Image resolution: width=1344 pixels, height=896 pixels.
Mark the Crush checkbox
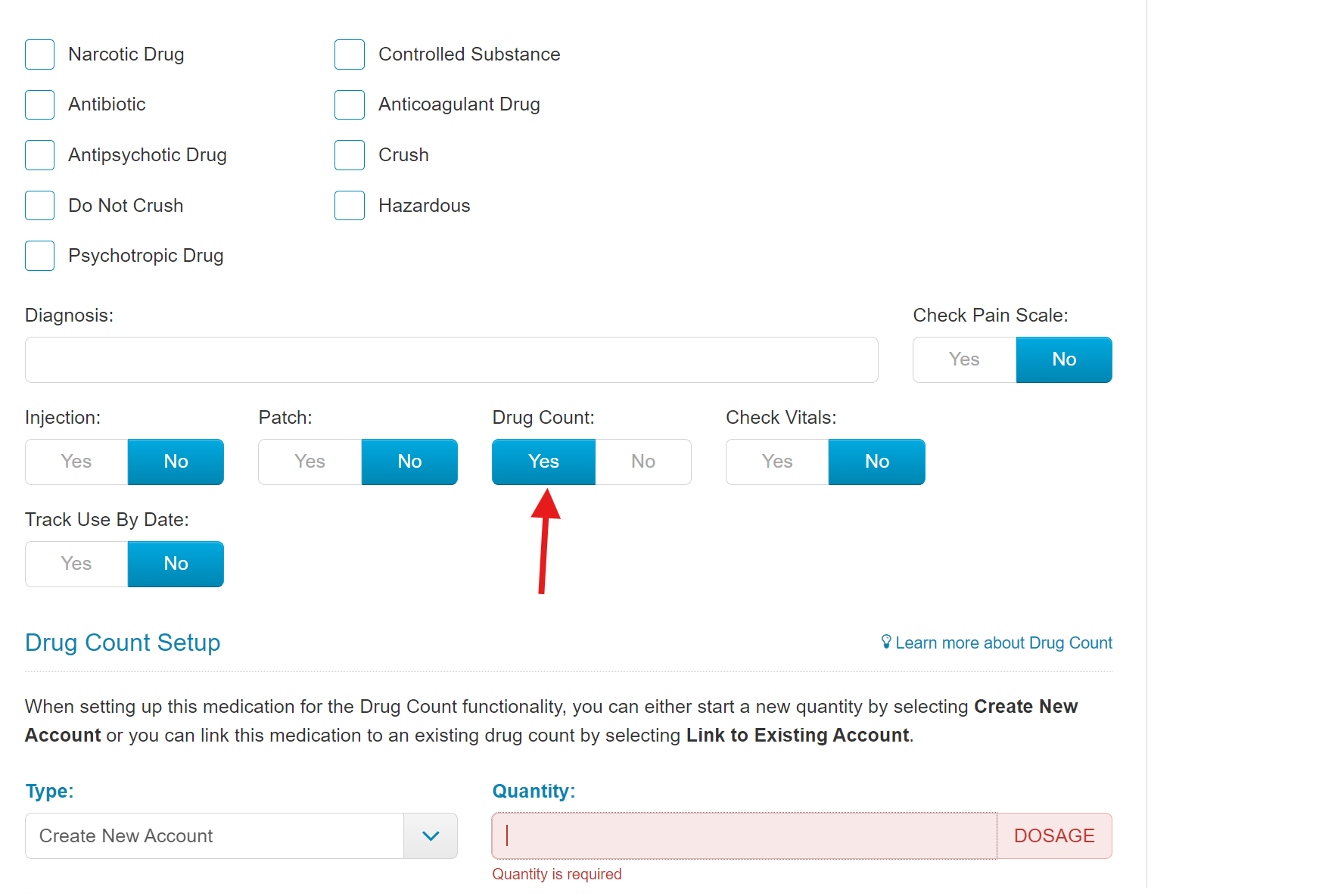click(350, 155)
